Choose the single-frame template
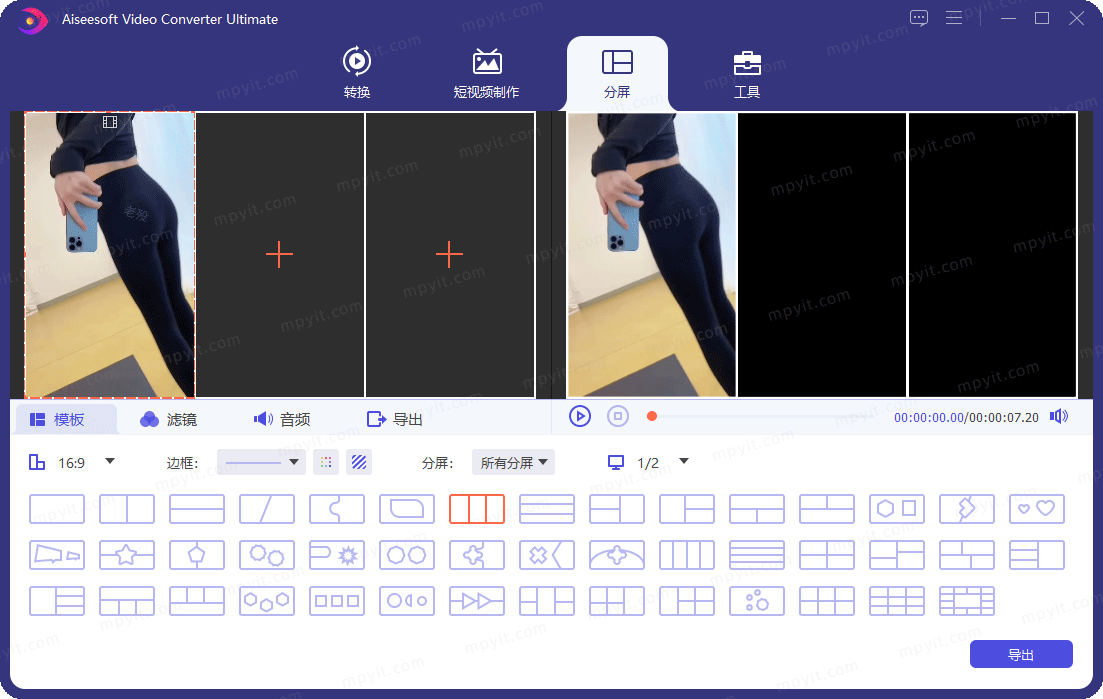1103x699 pixels. coord(57,508)
